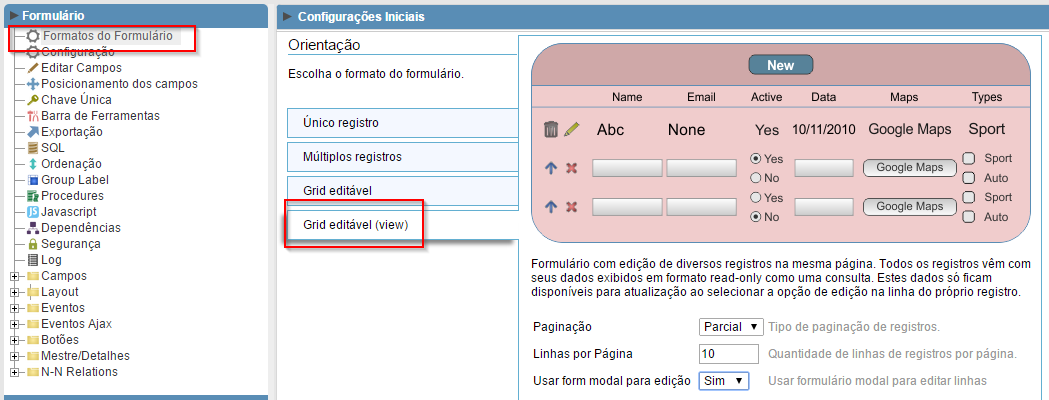Select the Yes radio in first editable row
1049x400 pixels.
point(756,159)
